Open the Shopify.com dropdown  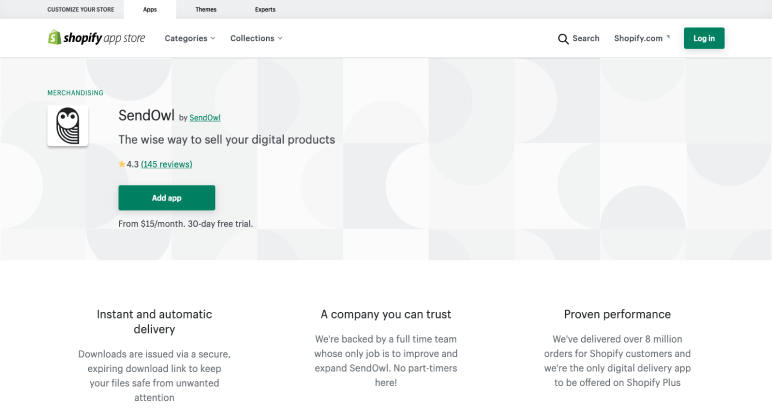(642, 38)
